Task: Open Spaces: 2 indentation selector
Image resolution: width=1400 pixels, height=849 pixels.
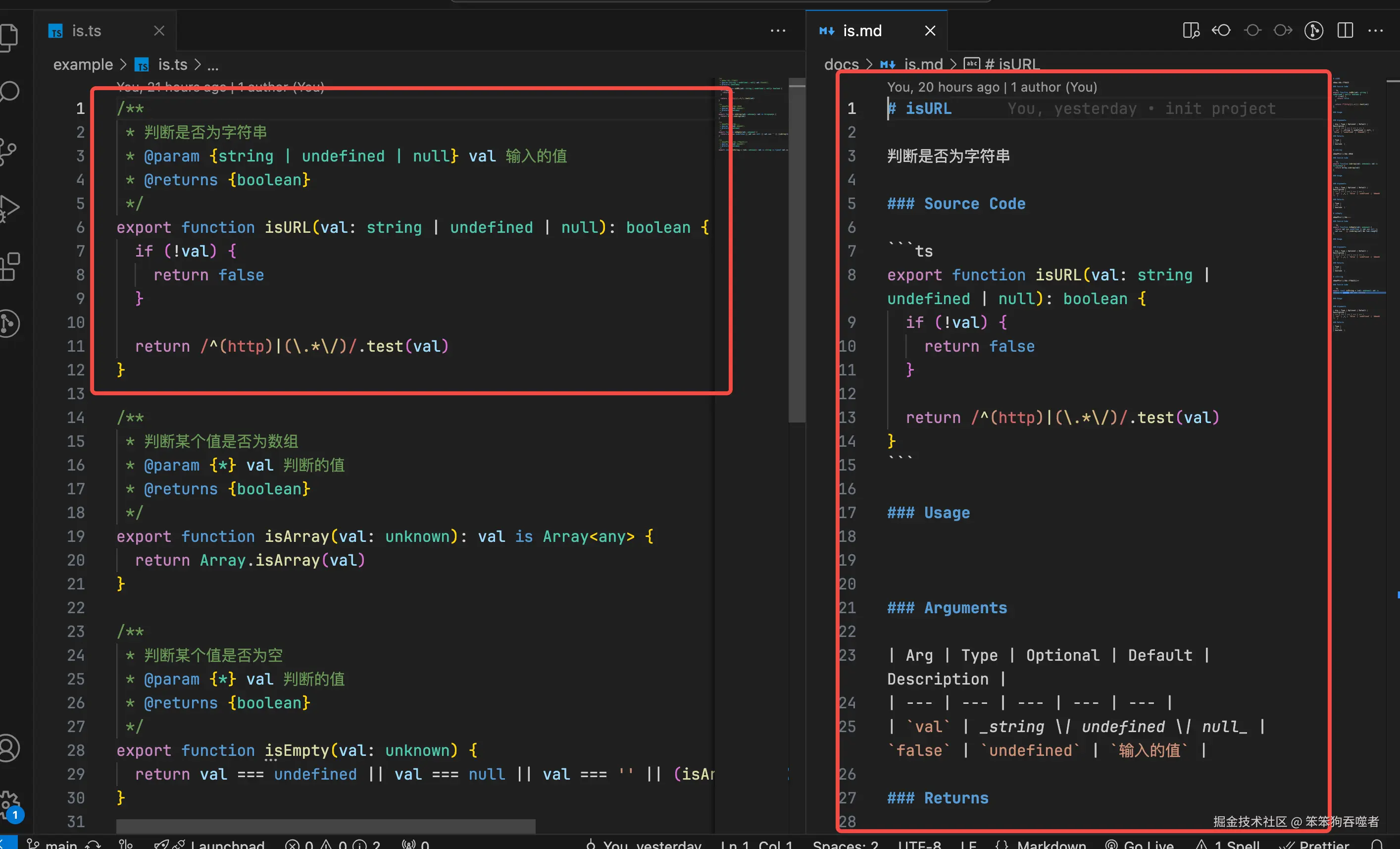Action: [x=845, y=844]
